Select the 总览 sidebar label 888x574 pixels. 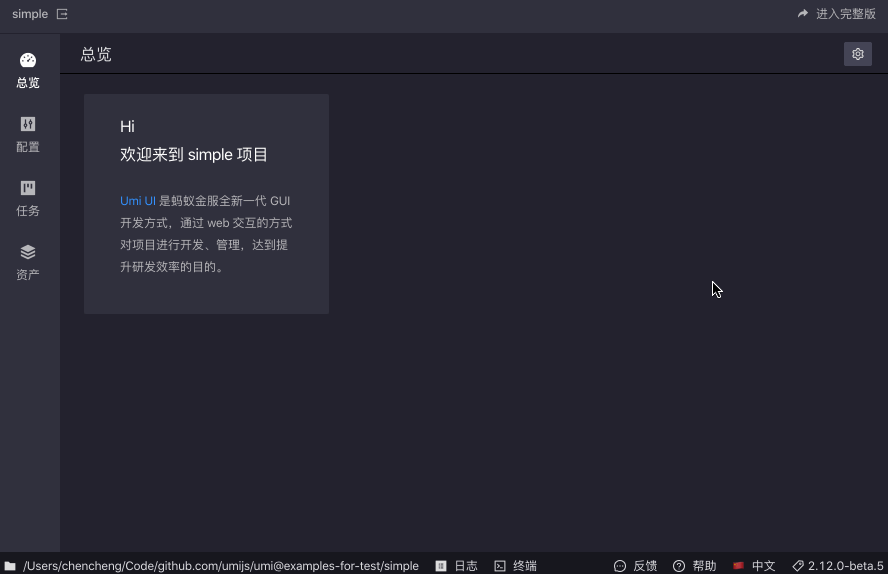(x=28, y=83)
